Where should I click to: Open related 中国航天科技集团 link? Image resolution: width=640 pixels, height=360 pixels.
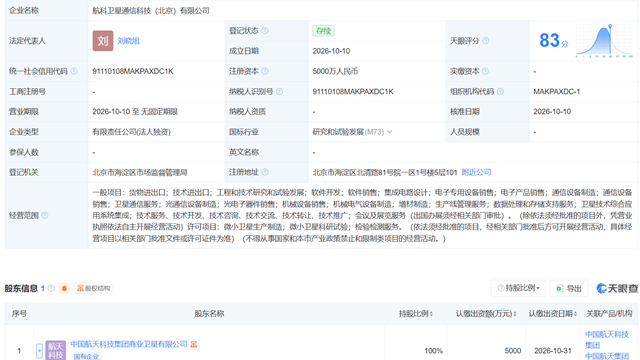[x=607, y=340]
